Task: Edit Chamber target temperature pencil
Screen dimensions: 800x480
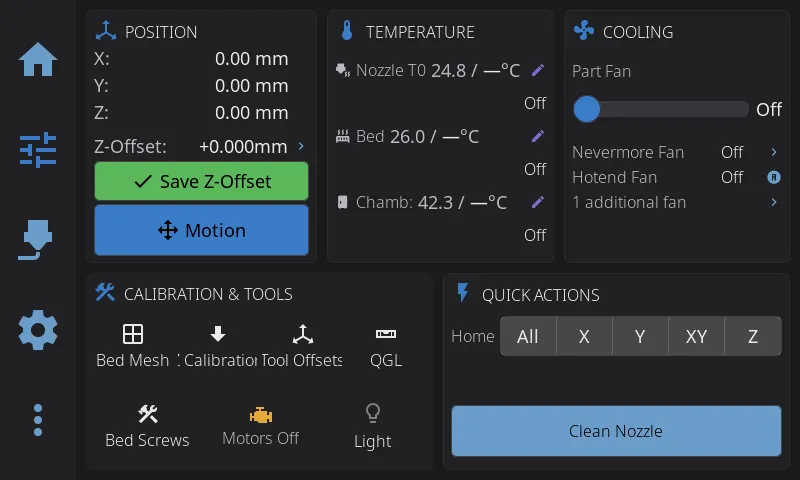Action: (538, 202)
